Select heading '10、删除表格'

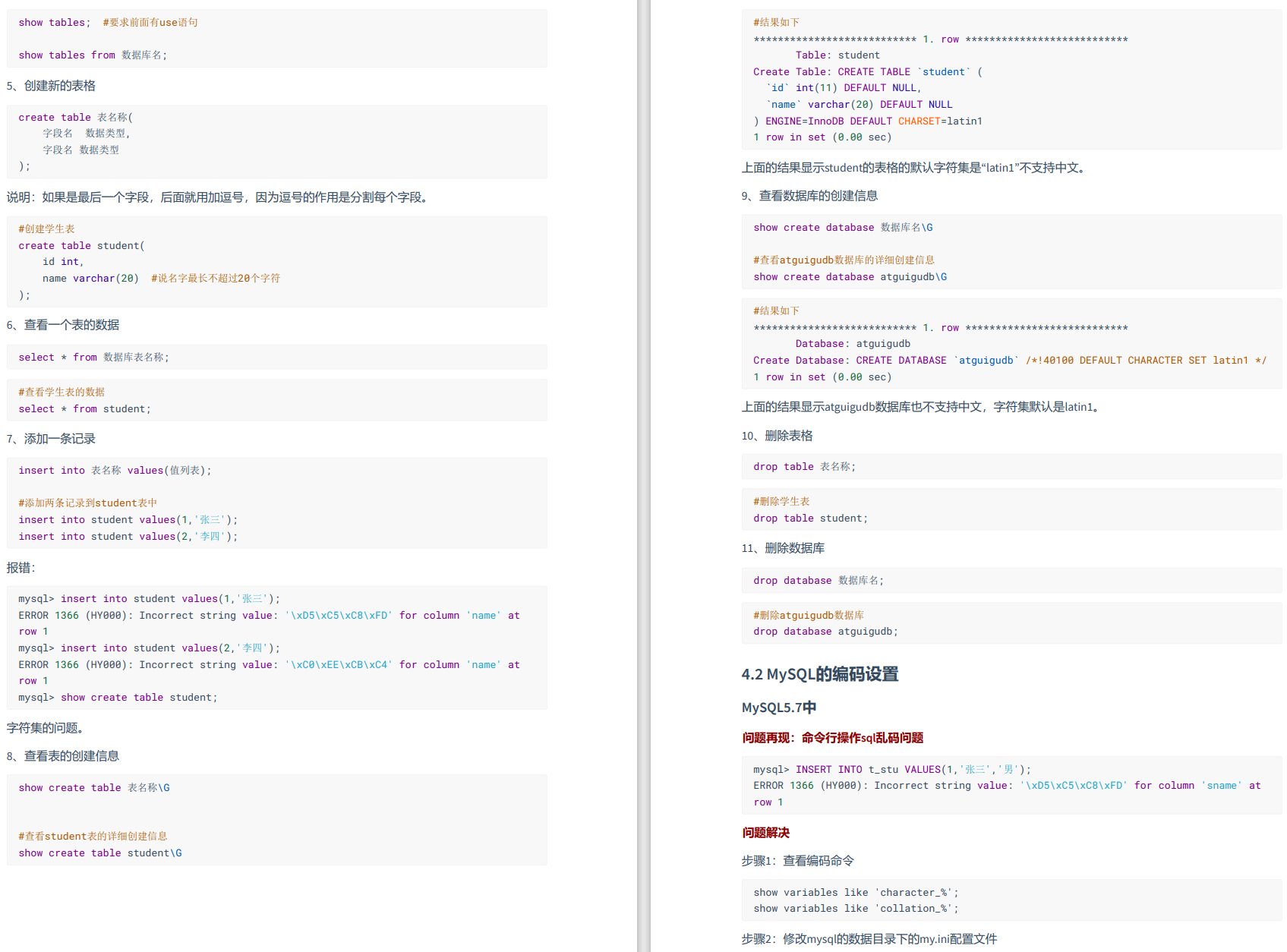coord(777,436)
